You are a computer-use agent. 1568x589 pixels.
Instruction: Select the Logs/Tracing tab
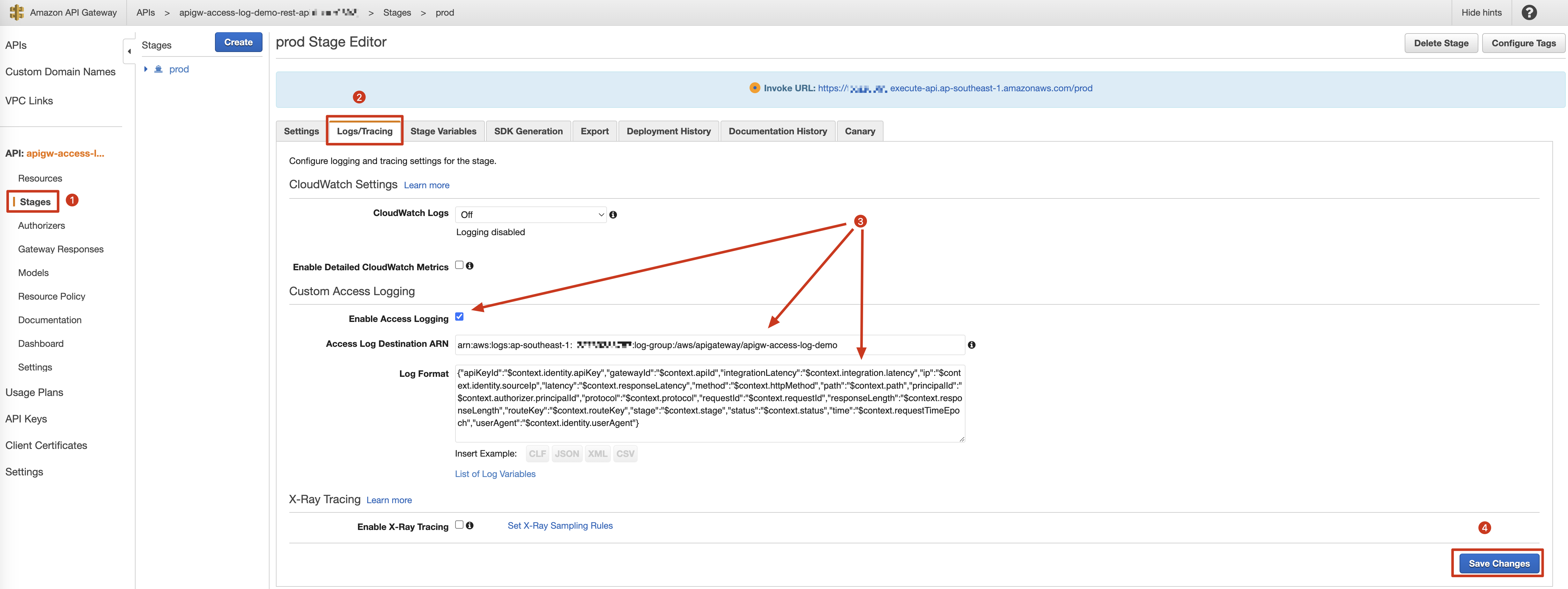(x=365, y=131)
